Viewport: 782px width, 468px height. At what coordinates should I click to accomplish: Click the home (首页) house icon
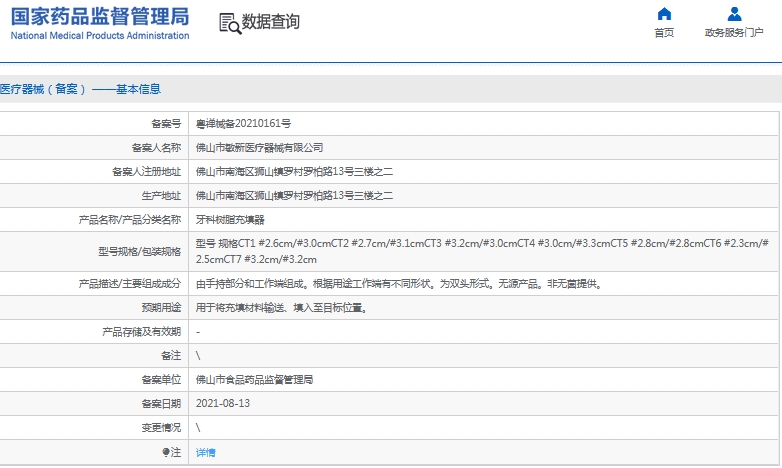[664, 14]
